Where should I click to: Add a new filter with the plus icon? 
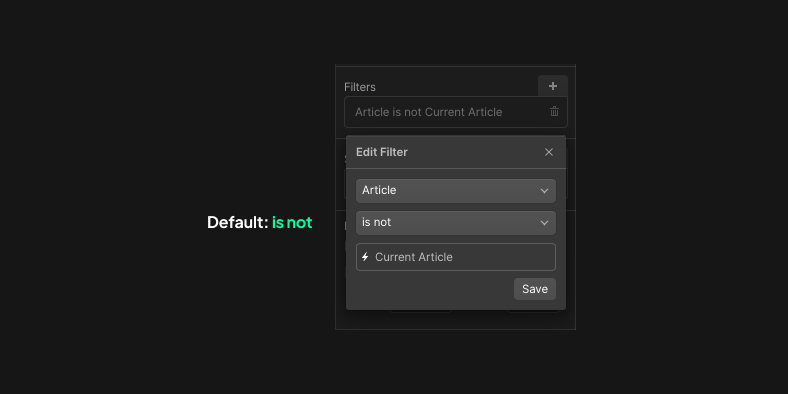click(553, 86)
